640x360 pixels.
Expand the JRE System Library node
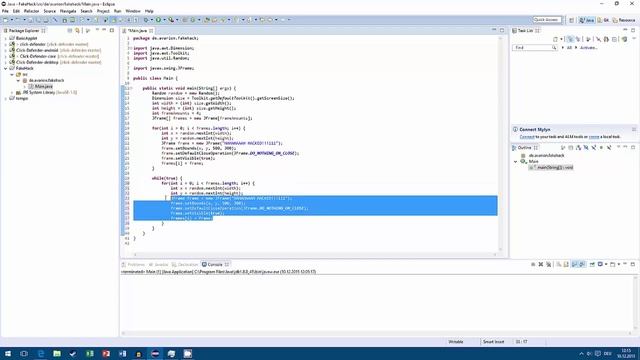click(x=12, y=93)
